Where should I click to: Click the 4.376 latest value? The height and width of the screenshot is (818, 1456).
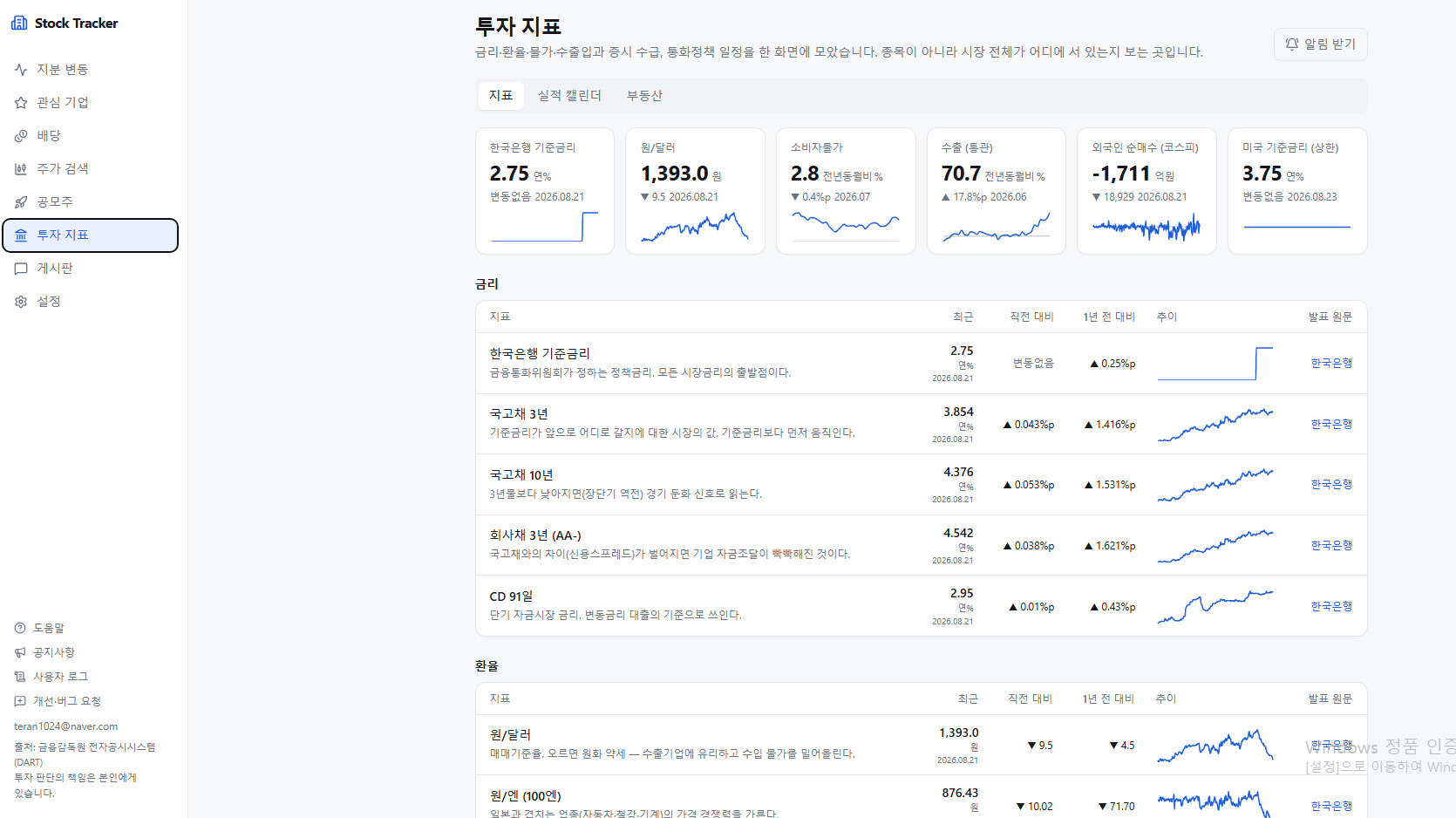(958, 472)
